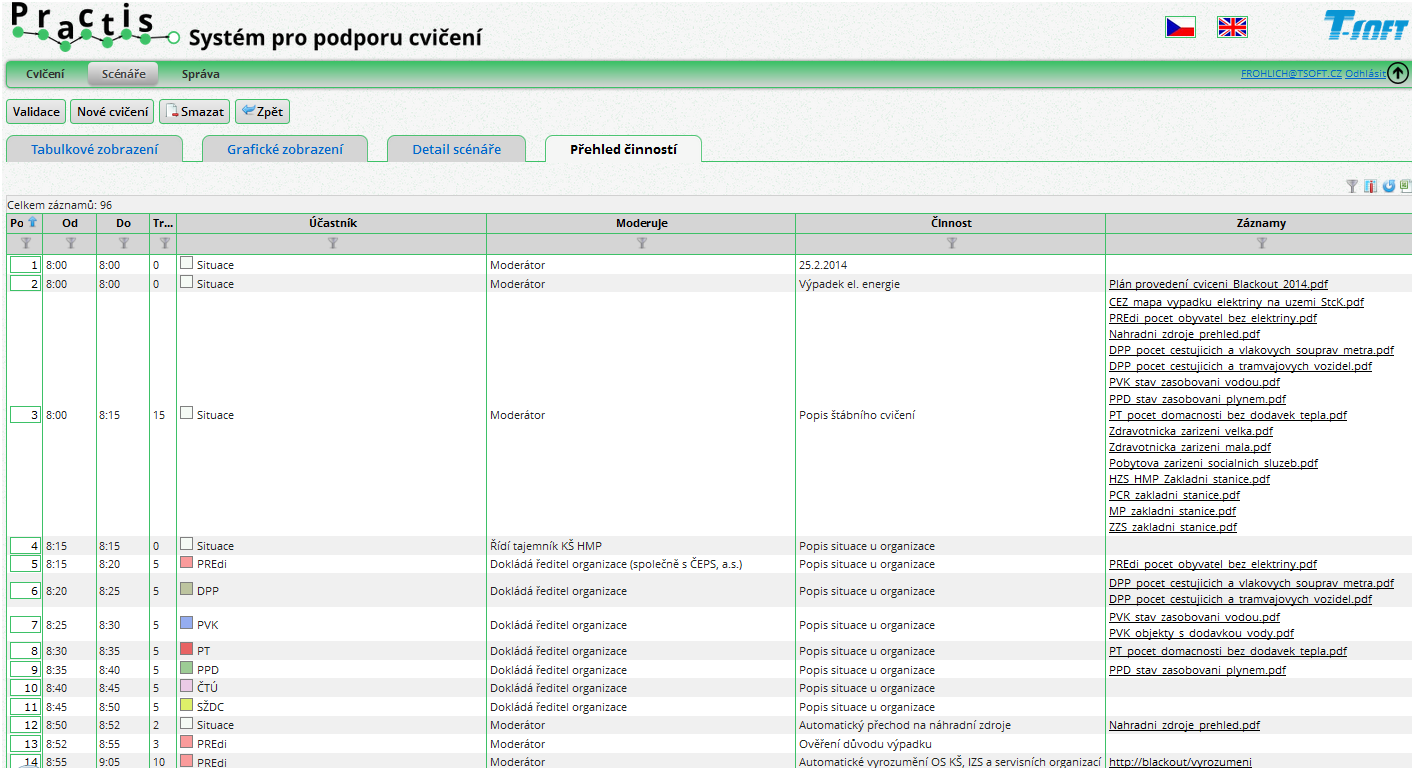
Task: Open the column chooser icon
Action: click(x=1370, y=186)
